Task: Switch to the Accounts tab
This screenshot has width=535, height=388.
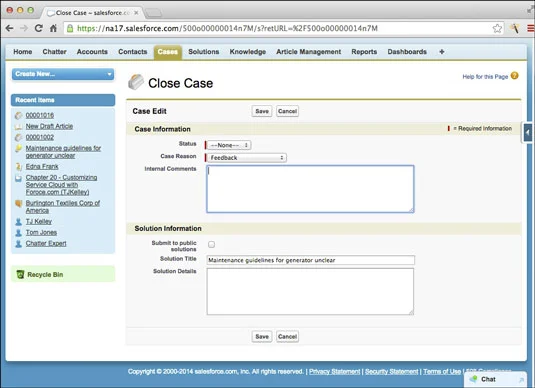Action: 92,52
